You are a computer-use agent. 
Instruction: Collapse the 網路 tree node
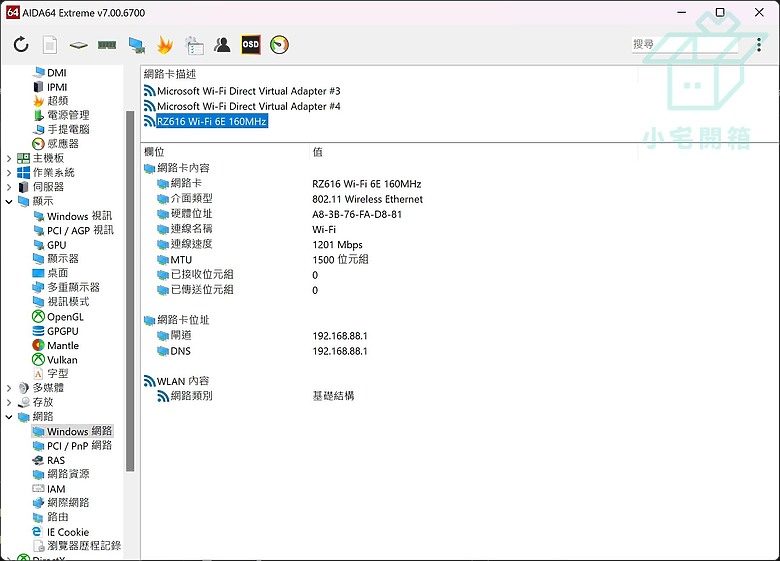(8, 417)
